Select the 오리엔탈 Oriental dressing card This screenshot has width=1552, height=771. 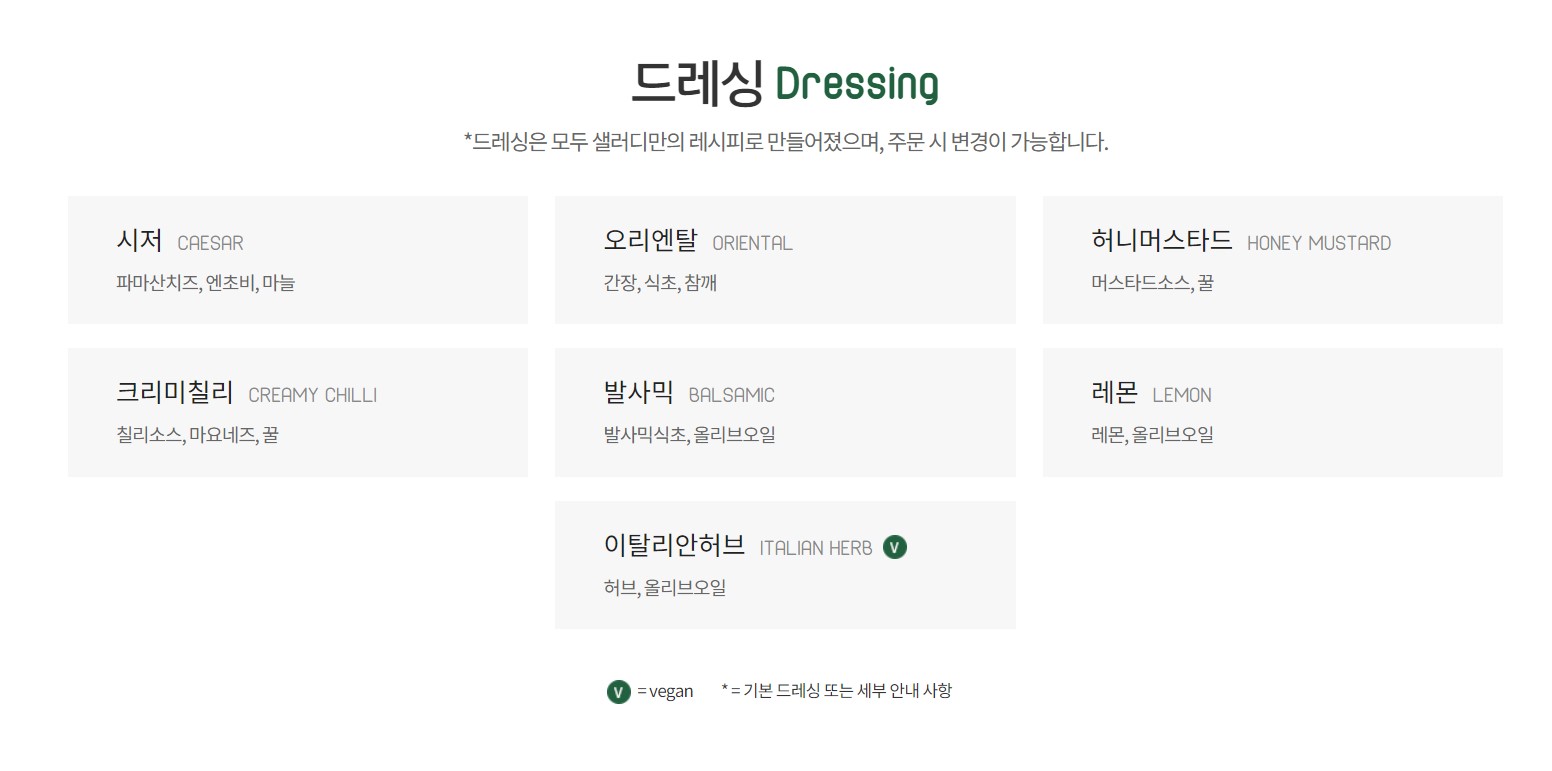pyautogui.click(x=785, y=260)
